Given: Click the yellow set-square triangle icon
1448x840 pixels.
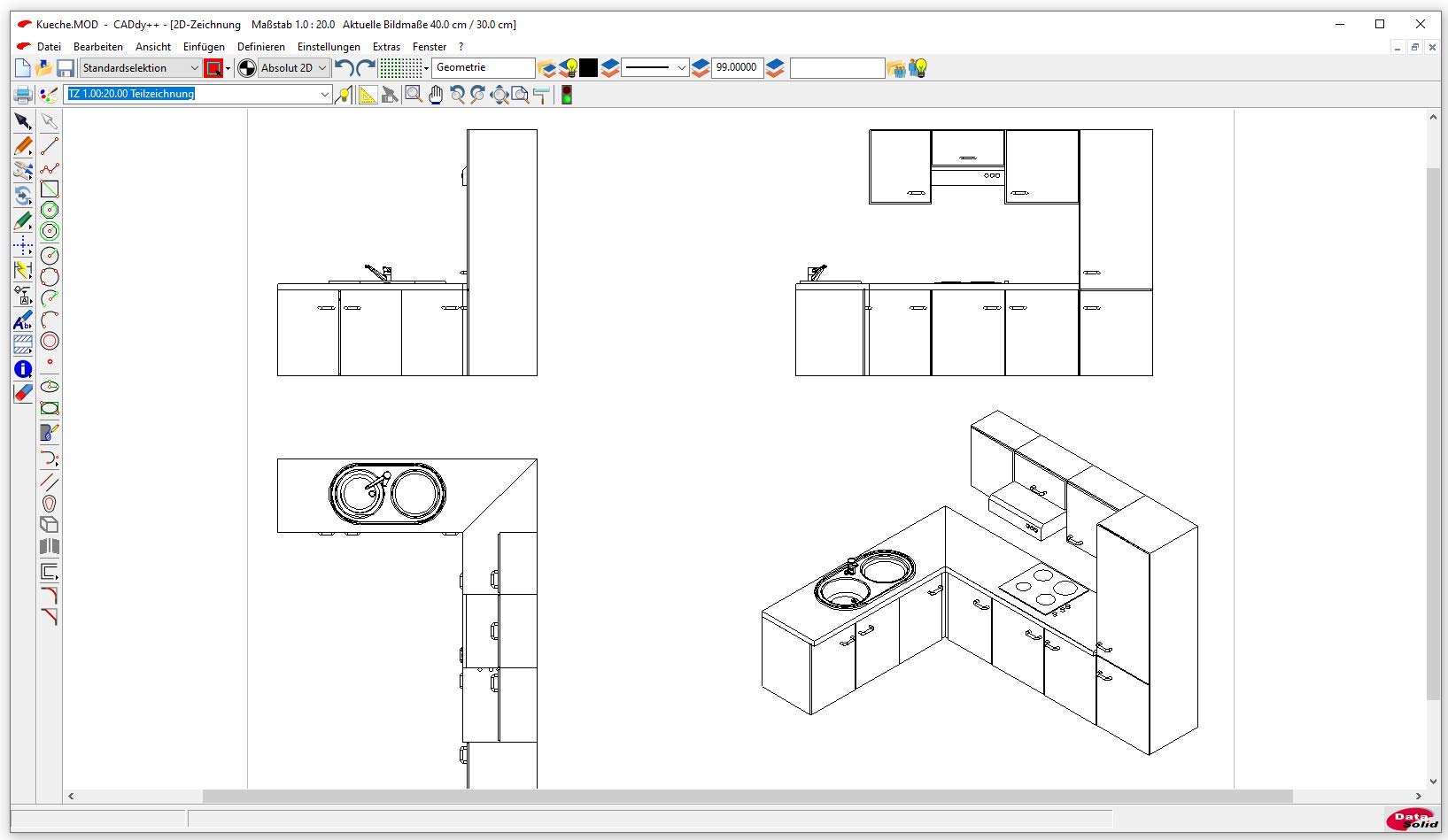Looking at the screenshot, I should point(367,95).
